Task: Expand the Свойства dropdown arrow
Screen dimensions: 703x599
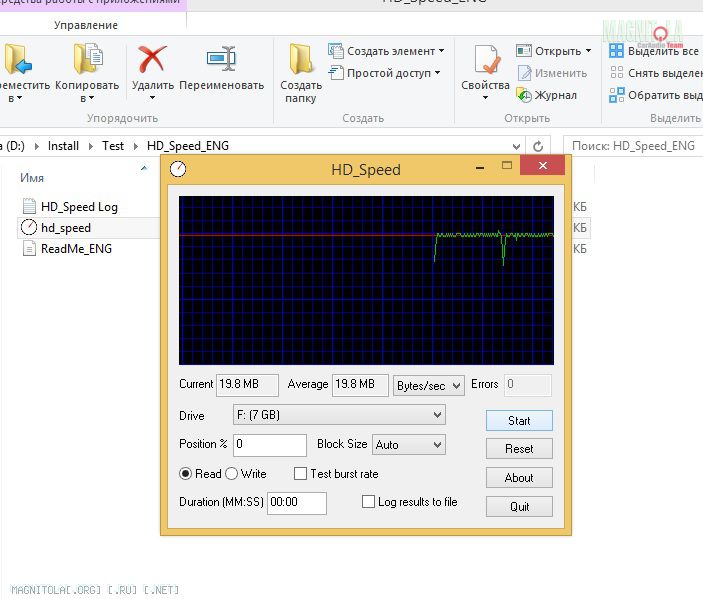Action: click(x=485, y=98)
